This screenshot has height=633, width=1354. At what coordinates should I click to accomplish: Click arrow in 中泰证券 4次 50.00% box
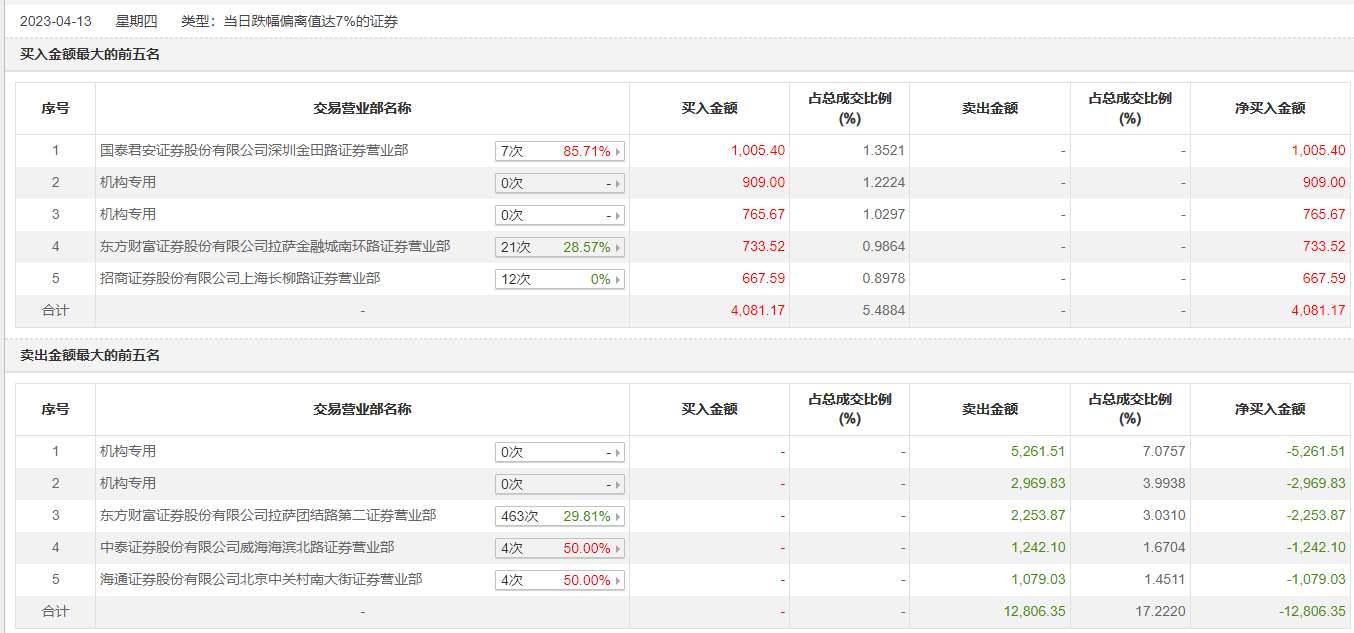click(x=618, y=549)
